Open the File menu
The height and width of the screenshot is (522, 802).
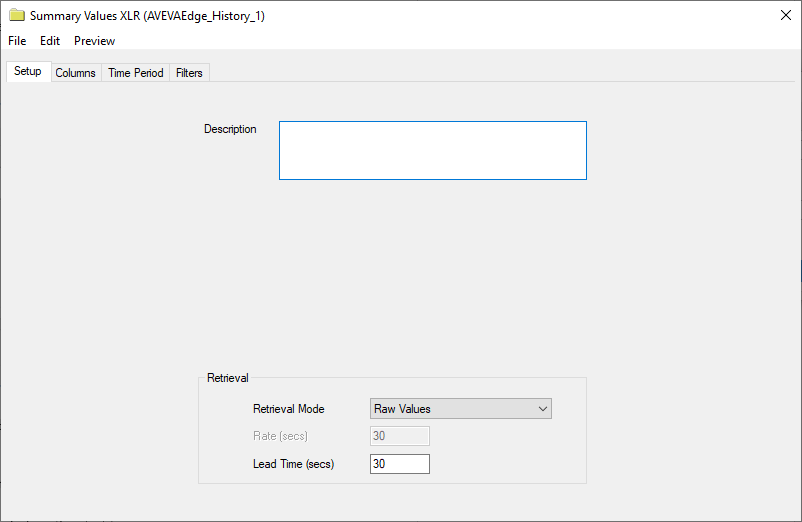[x=17, y=41]
